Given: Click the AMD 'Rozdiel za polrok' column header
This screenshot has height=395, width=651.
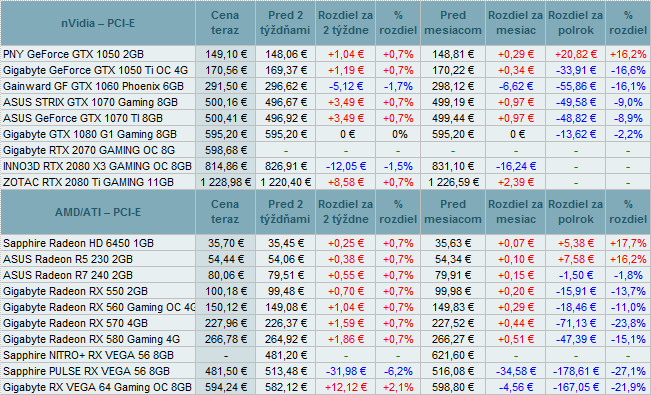Looking at the screenshot, I should click(575, 212).
